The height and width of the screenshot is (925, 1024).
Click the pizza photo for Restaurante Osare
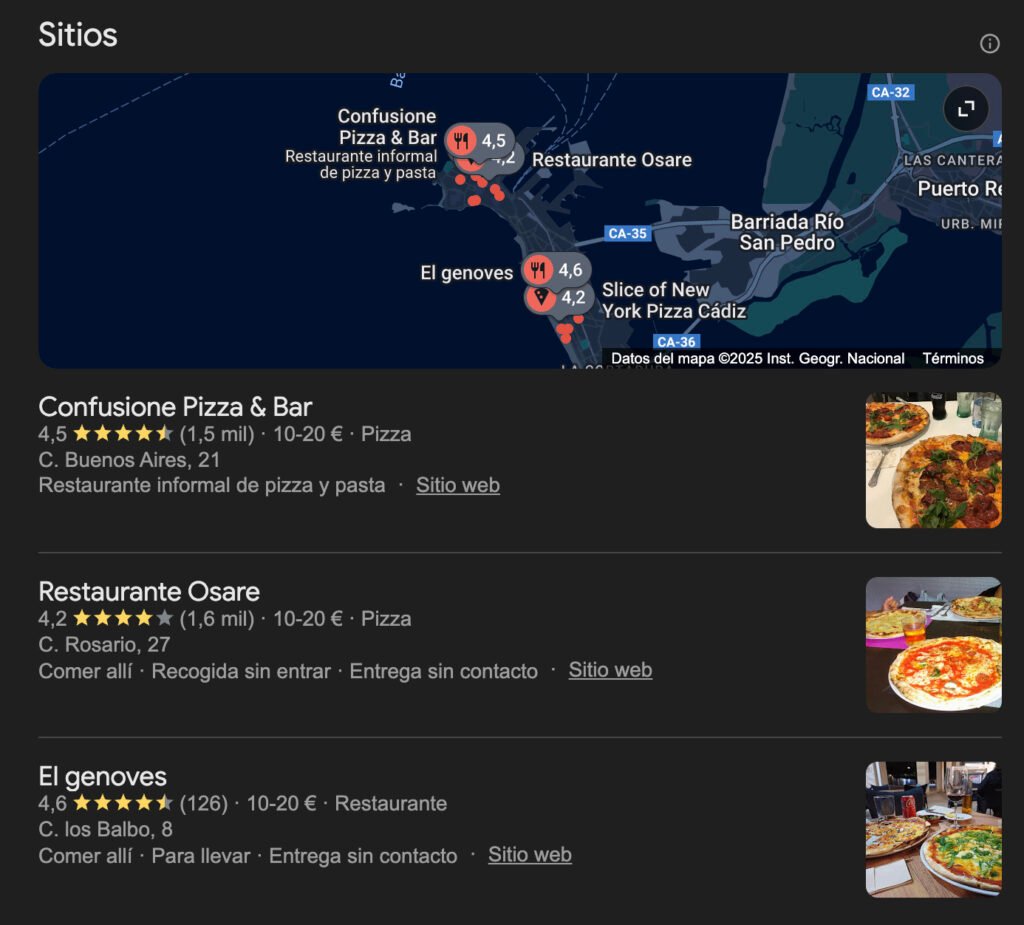933,644
